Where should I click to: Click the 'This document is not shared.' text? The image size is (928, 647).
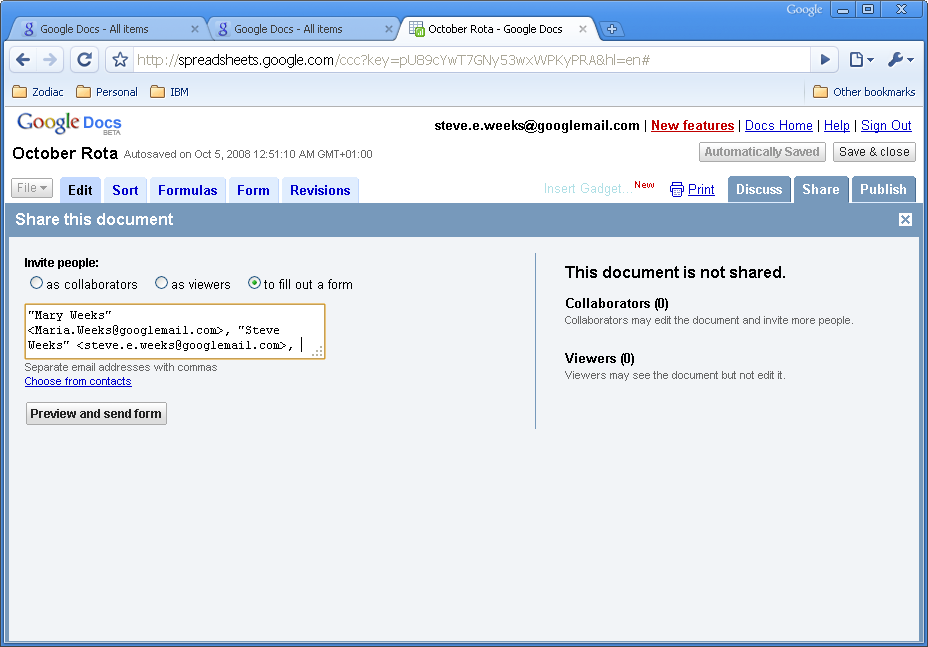[675, 272]
